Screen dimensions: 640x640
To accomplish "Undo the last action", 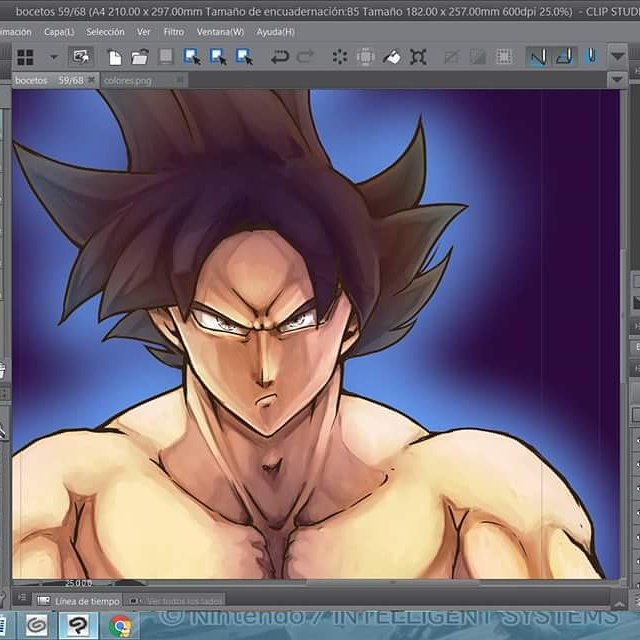I will pos(280,57).
